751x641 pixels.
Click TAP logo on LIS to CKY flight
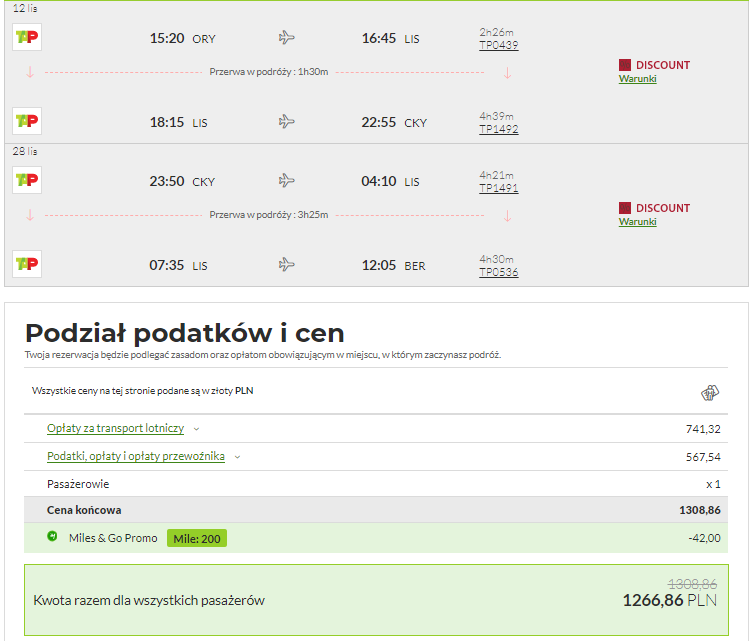click(27, 121)
